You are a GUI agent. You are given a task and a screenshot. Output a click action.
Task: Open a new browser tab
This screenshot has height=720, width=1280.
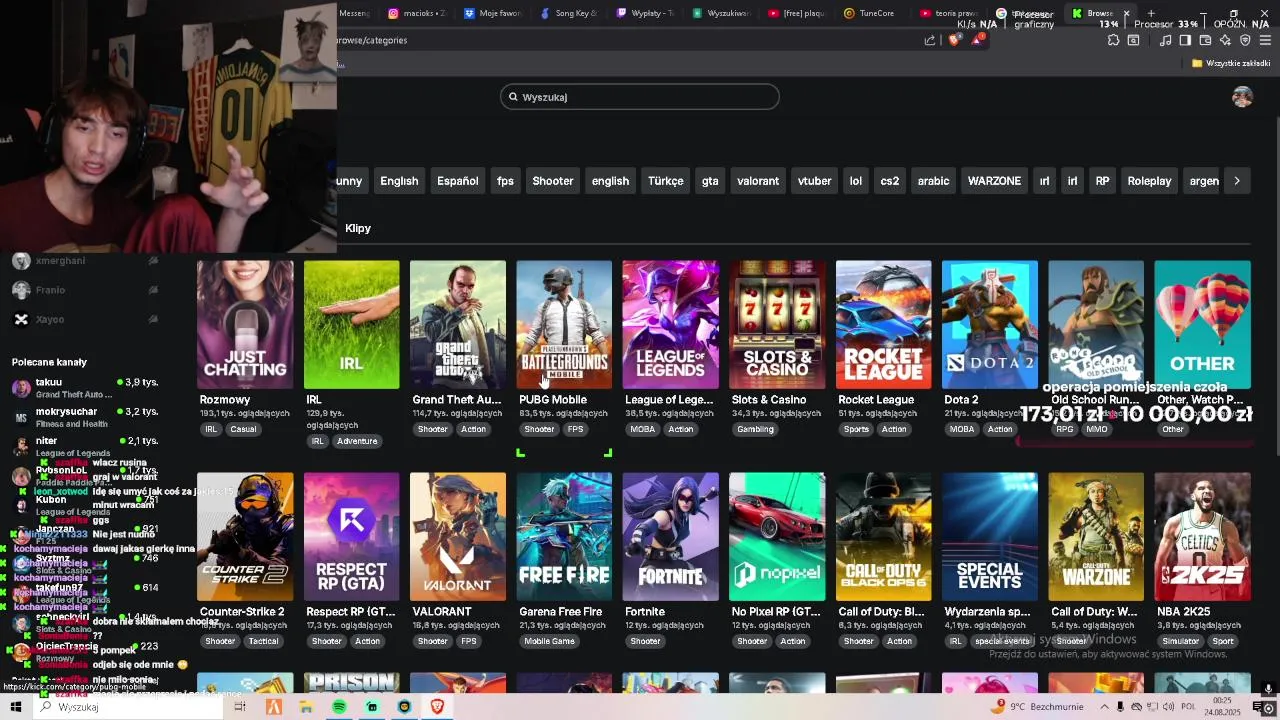tap(1151, 13)
